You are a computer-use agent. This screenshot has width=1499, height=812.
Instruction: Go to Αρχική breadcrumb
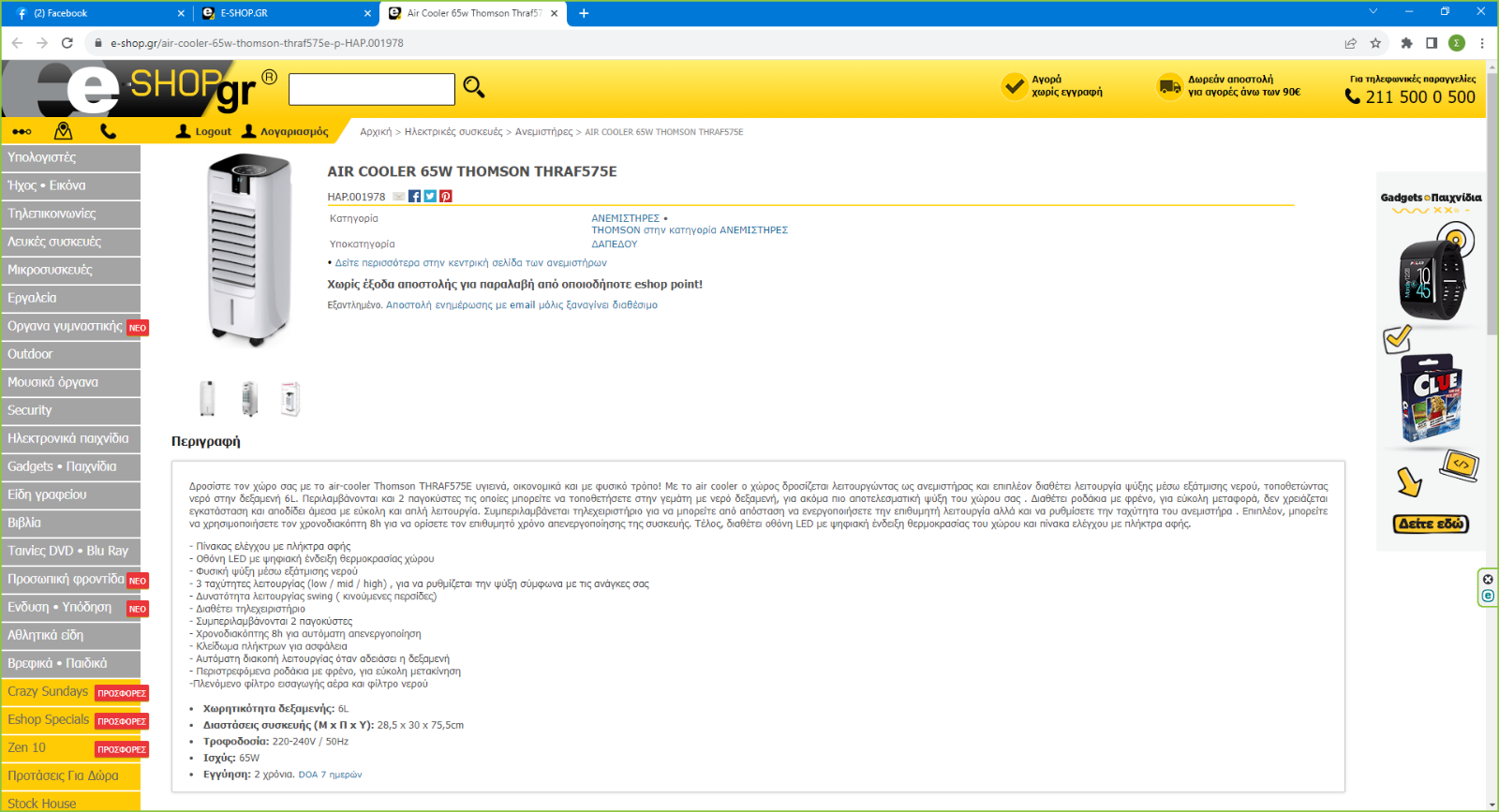pos(376,132)
